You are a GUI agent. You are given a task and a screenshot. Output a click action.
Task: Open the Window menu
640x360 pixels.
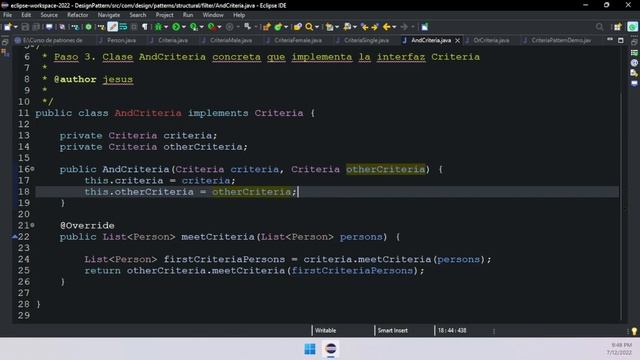(213, 15)
